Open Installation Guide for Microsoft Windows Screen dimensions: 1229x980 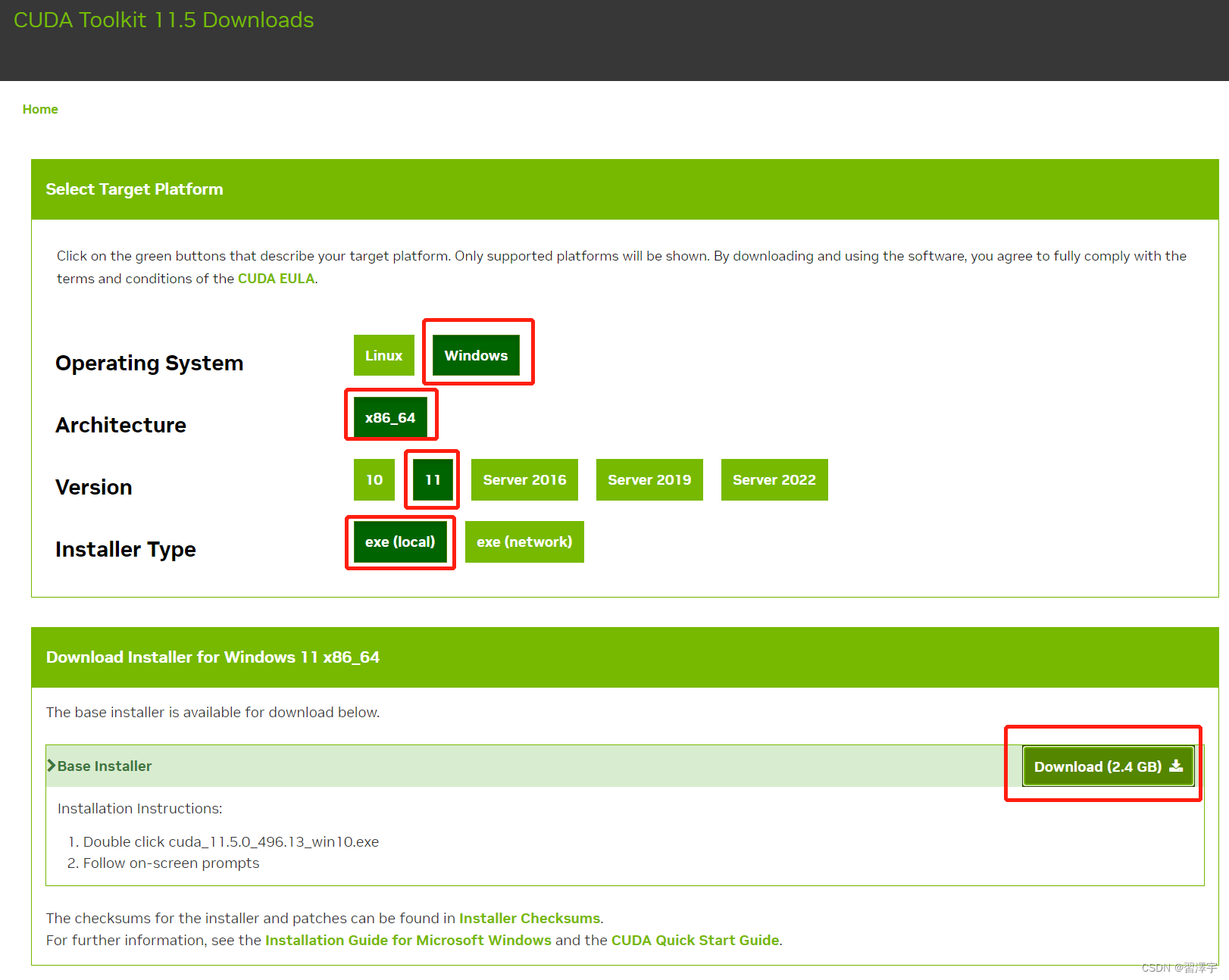[x=408, y=940]
